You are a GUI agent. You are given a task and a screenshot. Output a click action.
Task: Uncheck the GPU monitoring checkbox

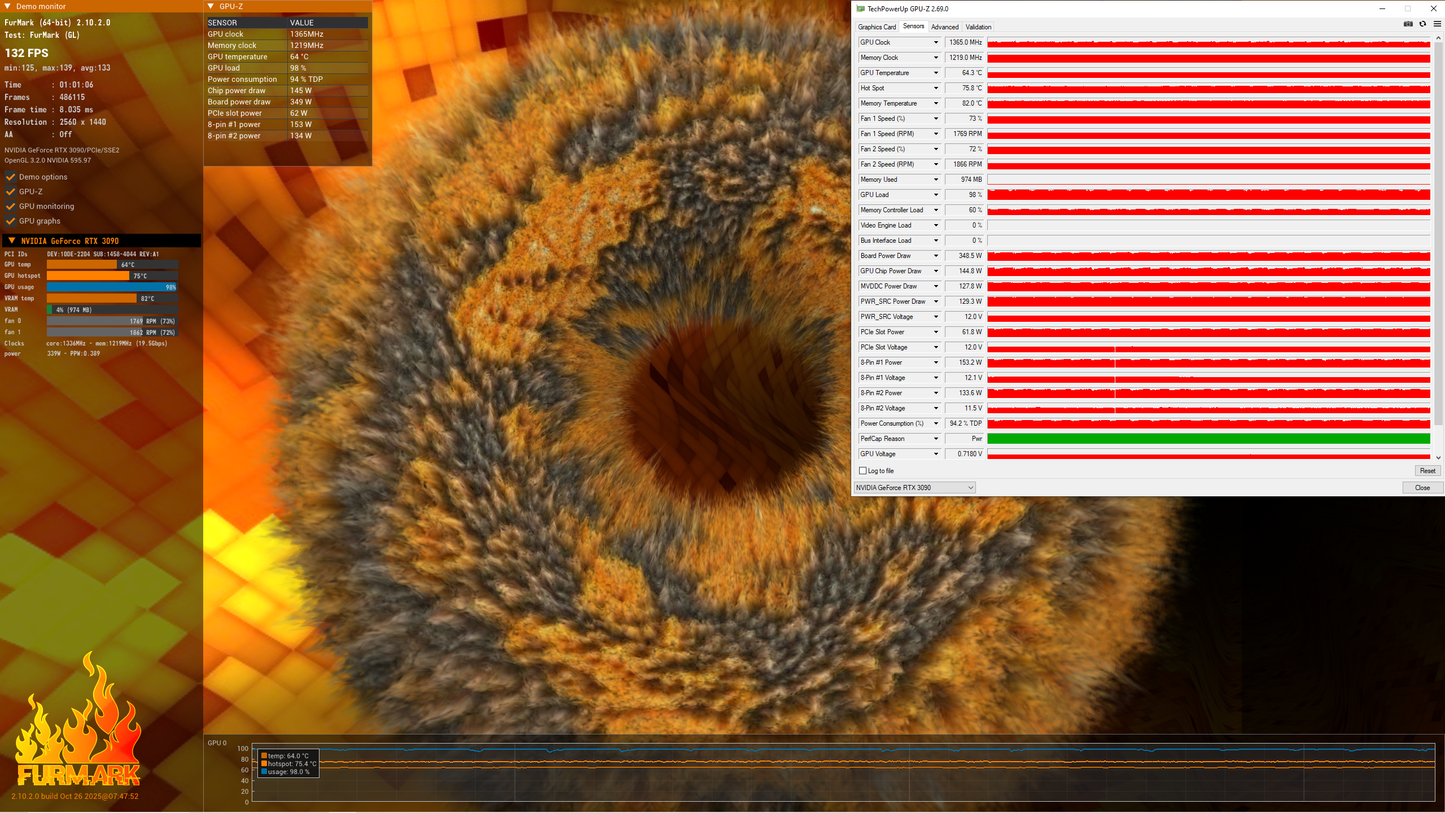tap(11, 206)
